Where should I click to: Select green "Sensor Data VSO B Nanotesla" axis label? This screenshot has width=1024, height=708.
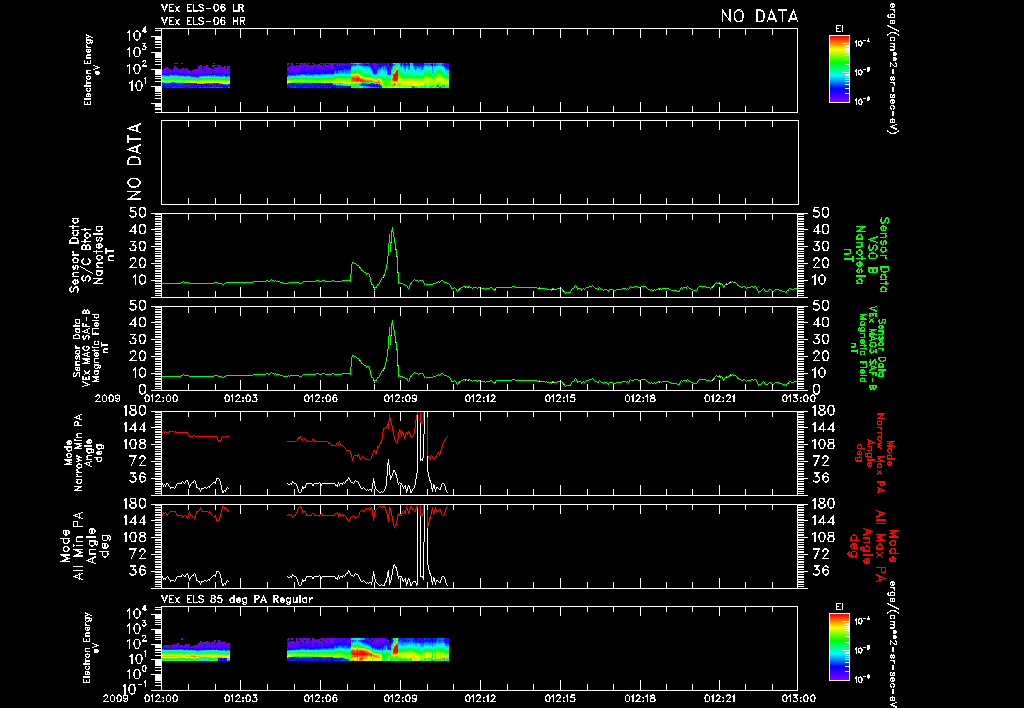click(x=867, y=255)
